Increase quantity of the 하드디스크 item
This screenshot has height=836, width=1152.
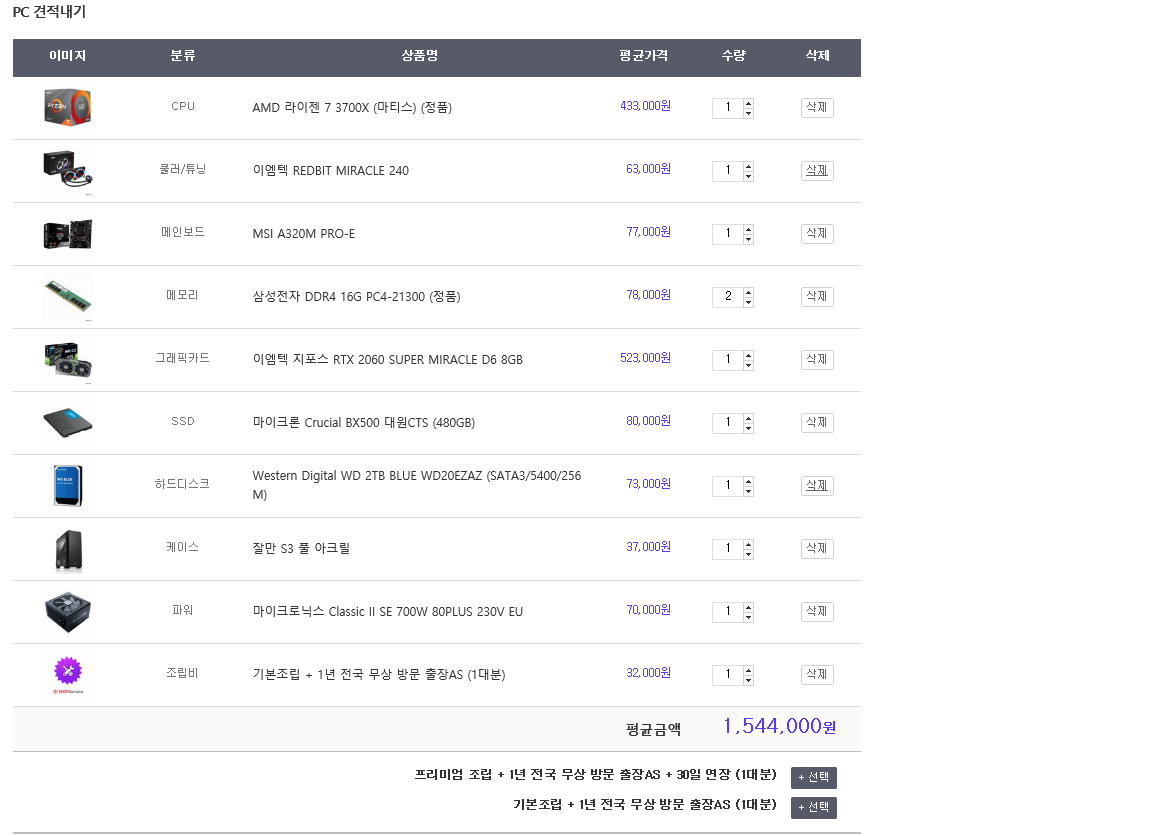[748, 481]
